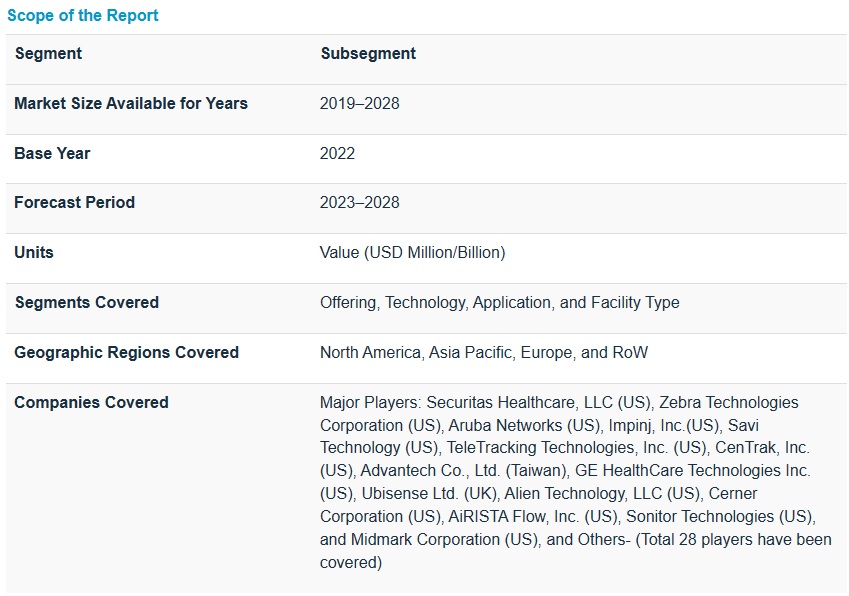
Task: Select the 'Geographic Regions Covered' label
Action: (126, 352)
